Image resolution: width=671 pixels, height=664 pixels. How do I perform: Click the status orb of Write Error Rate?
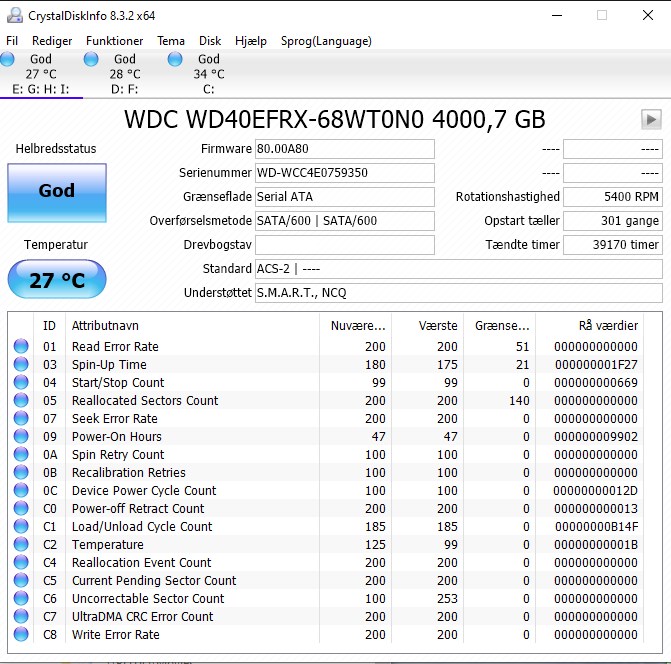21,634
